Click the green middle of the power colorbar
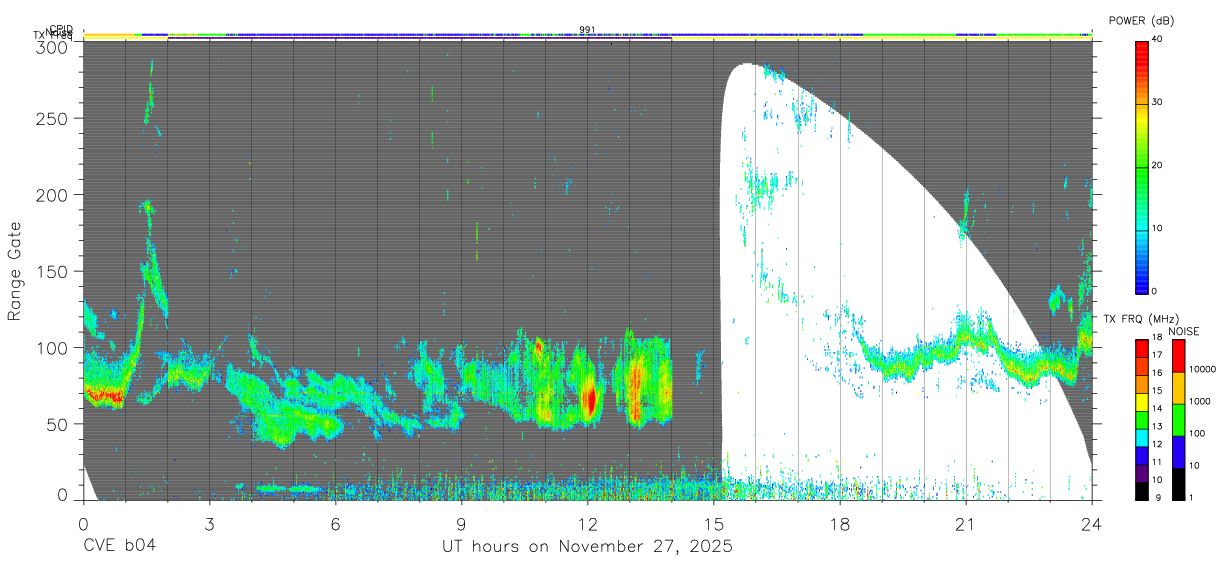The image size is (1228, 567). click(x=1142, y=166)
